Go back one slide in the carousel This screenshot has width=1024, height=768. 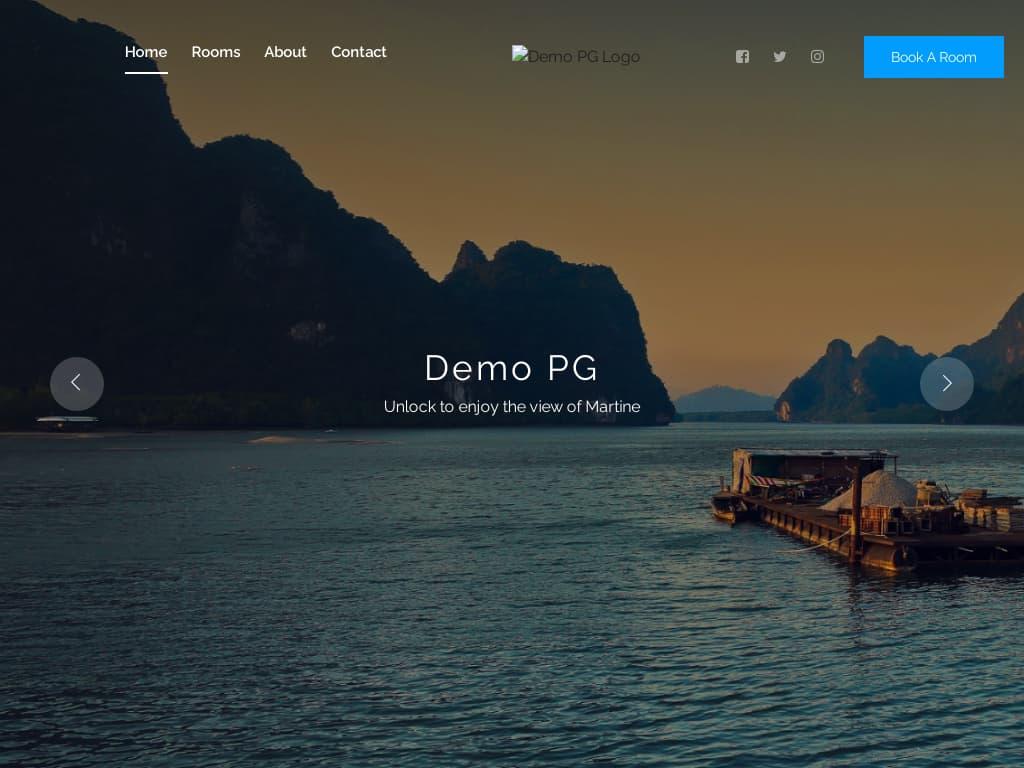click(77, 383)
